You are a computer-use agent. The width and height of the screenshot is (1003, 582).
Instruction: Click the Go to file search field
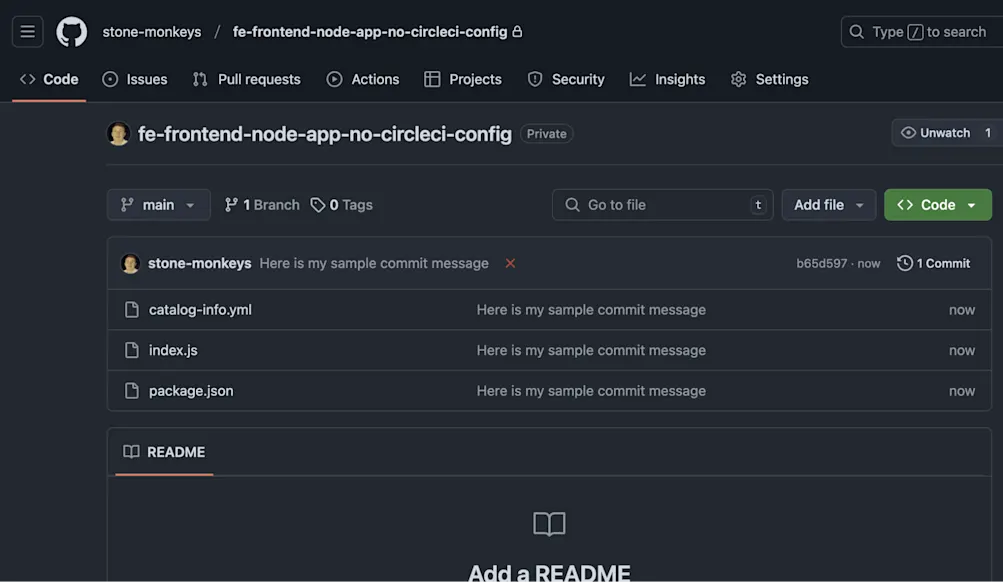(662, 204)
